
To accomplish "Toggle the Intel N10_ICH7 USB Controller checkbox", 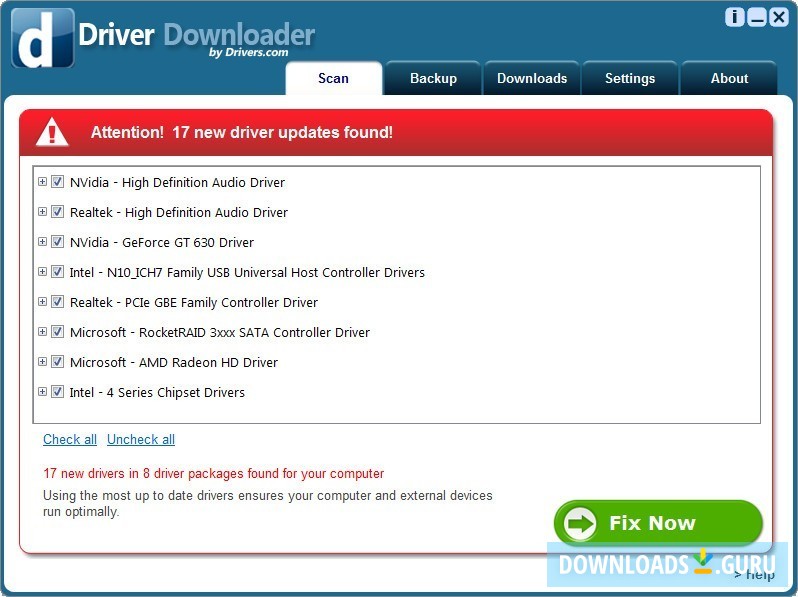I will 58,272.
